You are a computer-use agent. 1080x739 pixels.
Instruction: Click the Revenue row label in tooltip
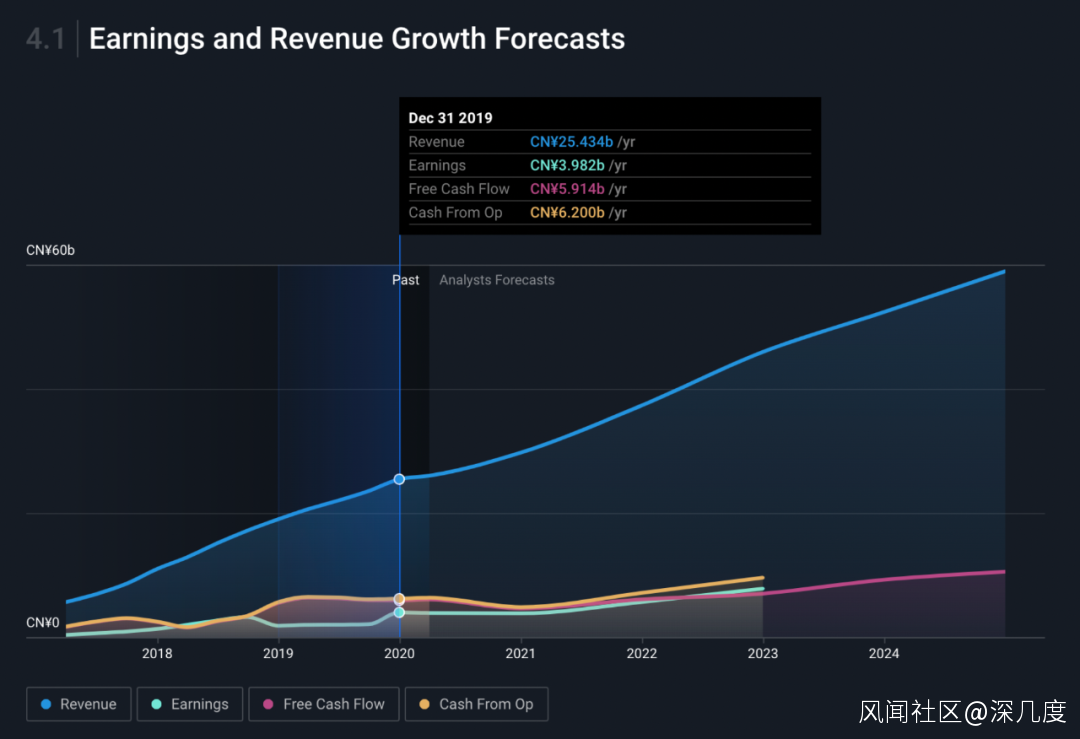tap(436, 142)
